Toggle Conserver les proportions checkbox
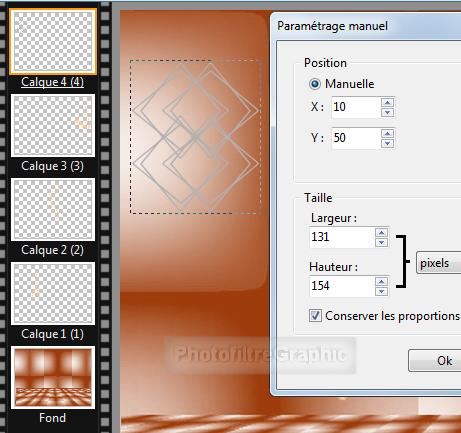Image resolution: width=461 pixels, height=433 pixels. 315,315
